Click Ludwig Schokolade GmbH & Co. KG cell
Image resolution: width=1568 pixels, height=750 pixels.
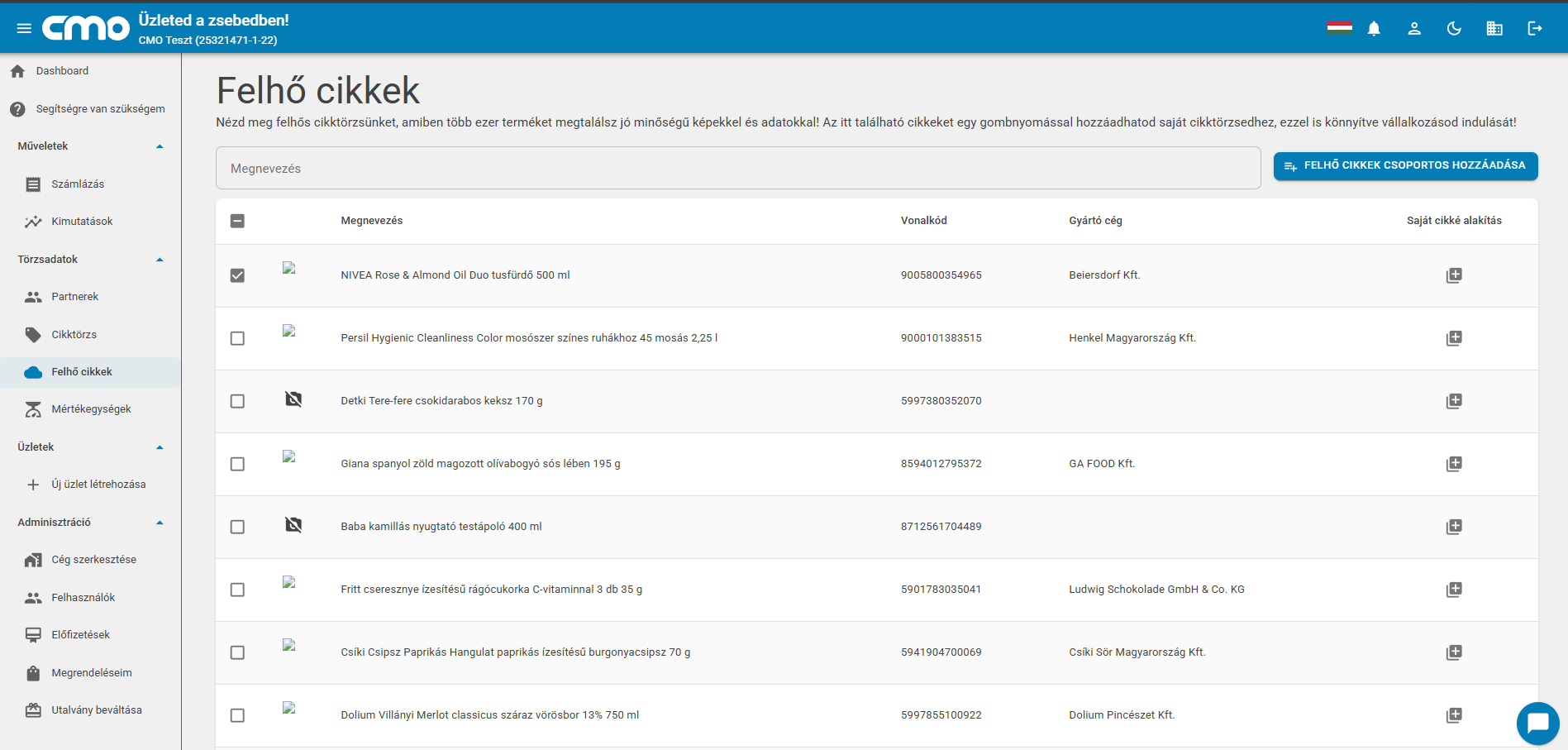1156,590
